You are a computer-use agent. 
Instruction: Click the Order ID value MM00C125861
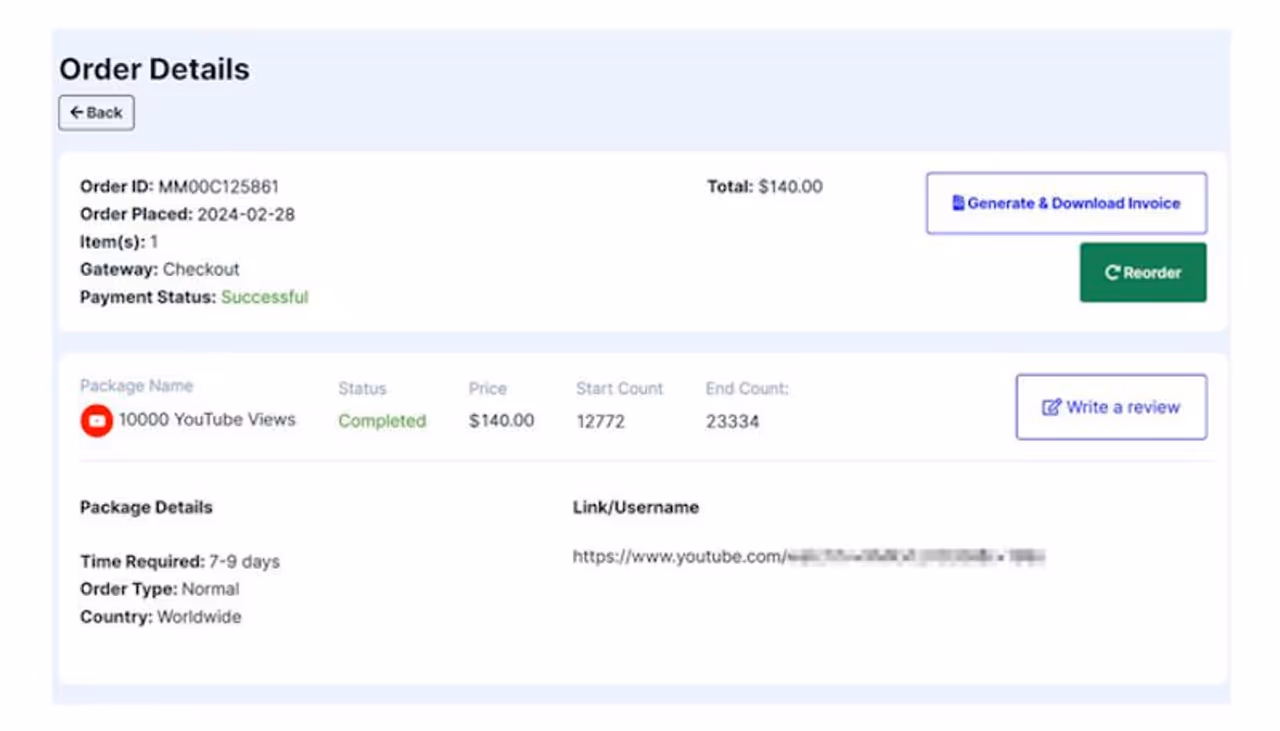coord(218,187)
